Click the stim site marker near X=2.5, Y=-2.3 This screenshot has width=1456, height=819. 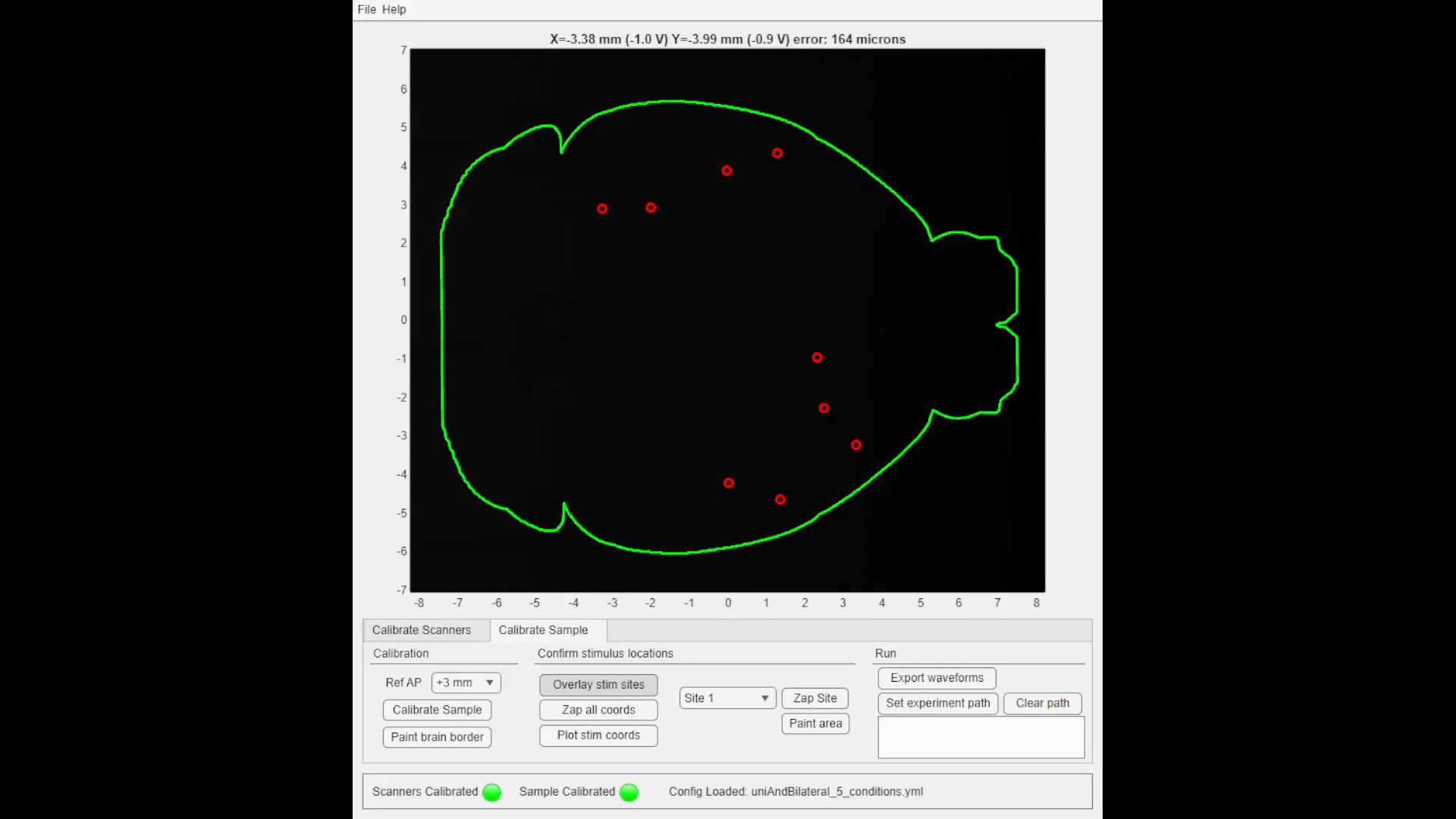pyautogui.click(x=824, y=408)
